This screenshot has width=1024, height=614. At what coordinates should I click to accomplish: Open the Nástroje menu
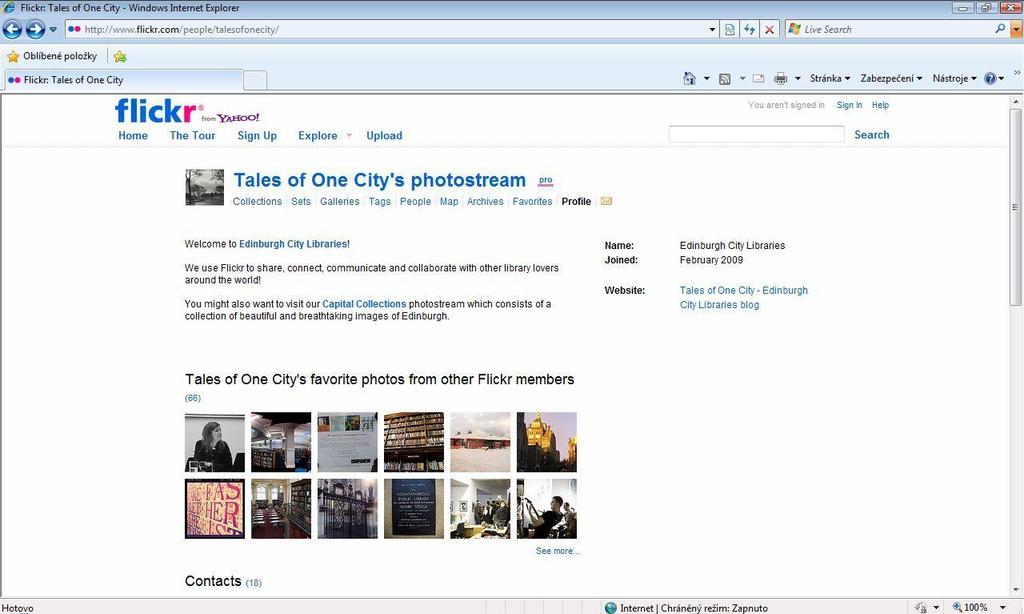tap(955, 78)
